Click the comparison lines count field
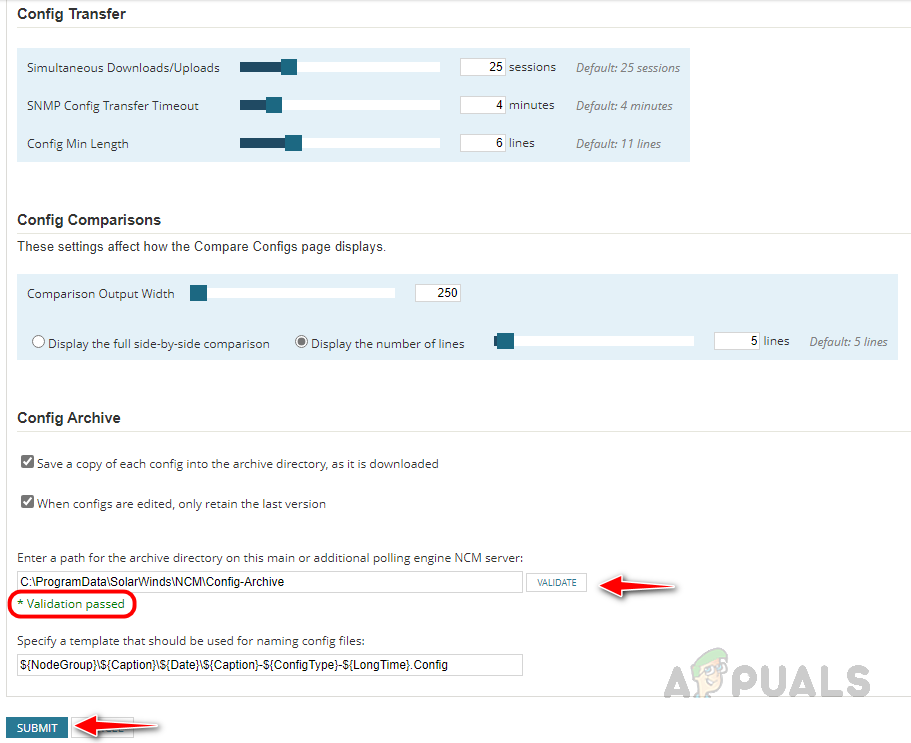 (x=737, y=341)
